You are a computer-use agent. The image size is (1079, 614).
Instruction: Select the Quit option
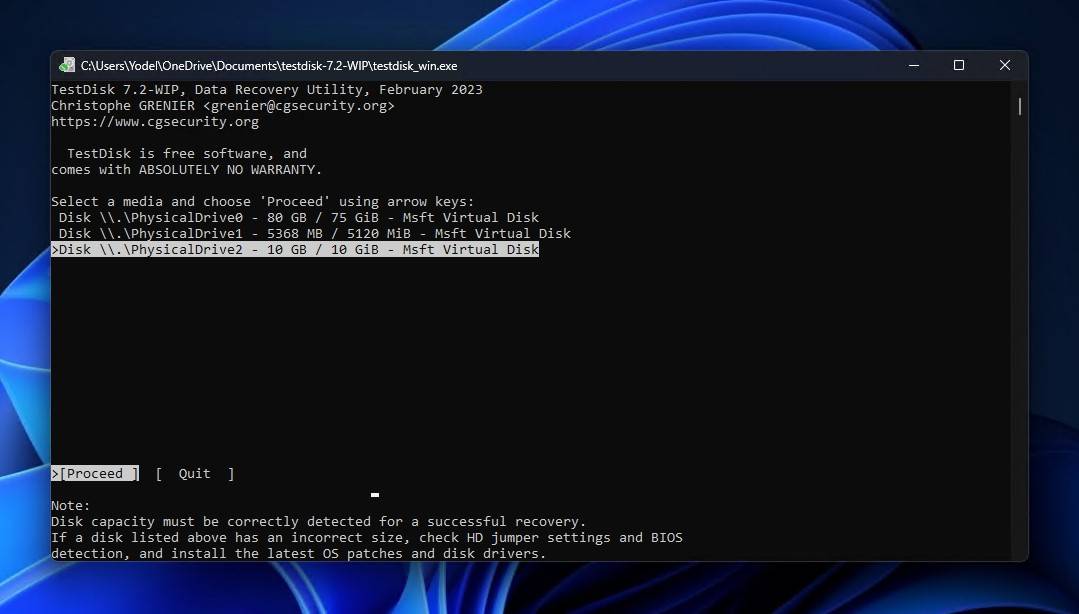click(x=195, y=474)
